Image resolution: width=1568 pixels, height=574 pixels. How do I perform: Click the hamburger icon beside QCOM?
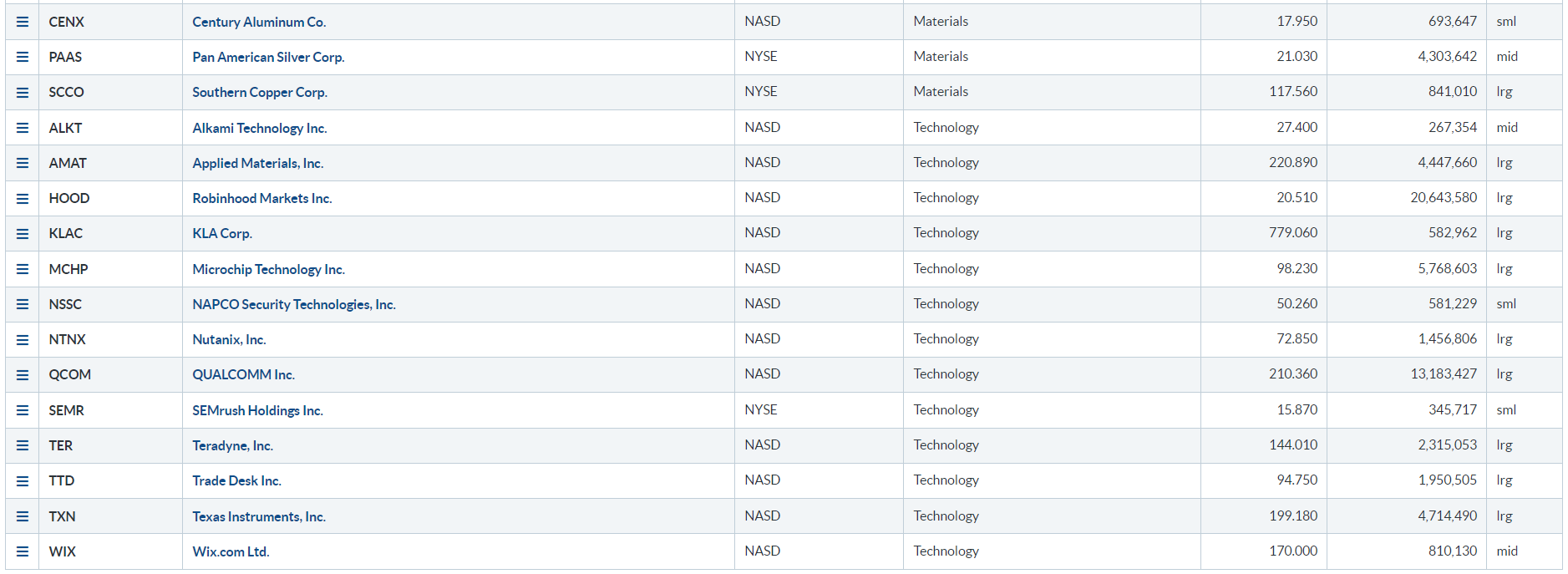23,374
